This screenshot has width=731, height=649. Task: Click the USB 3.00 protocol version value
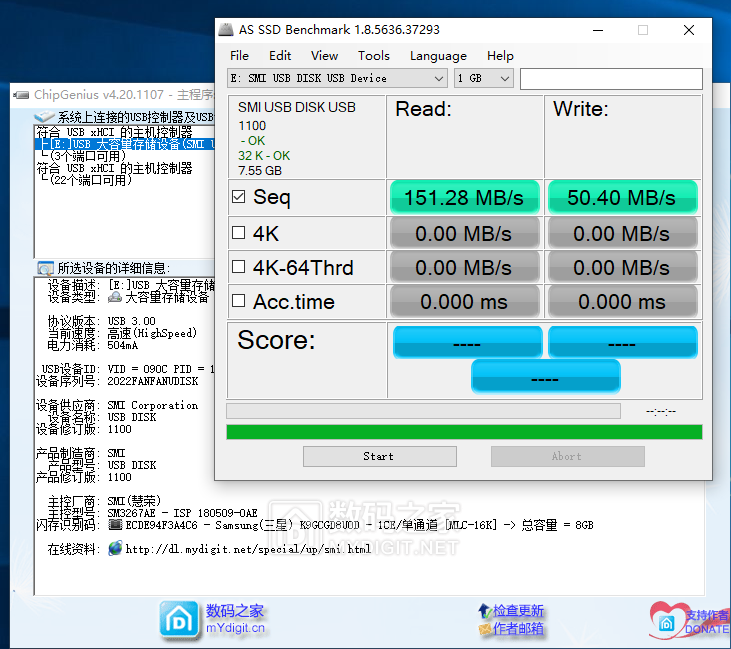[x=131, y=321]
